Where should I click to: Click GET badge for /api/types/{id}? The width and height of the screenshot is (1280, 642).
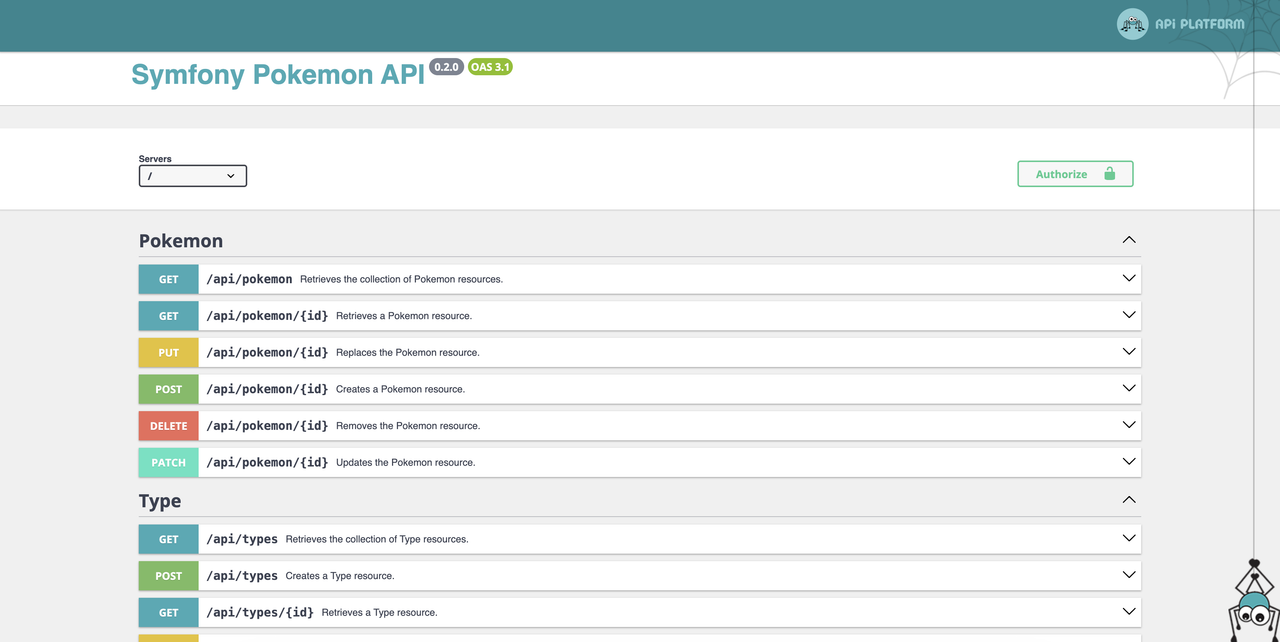coord(169,612)
